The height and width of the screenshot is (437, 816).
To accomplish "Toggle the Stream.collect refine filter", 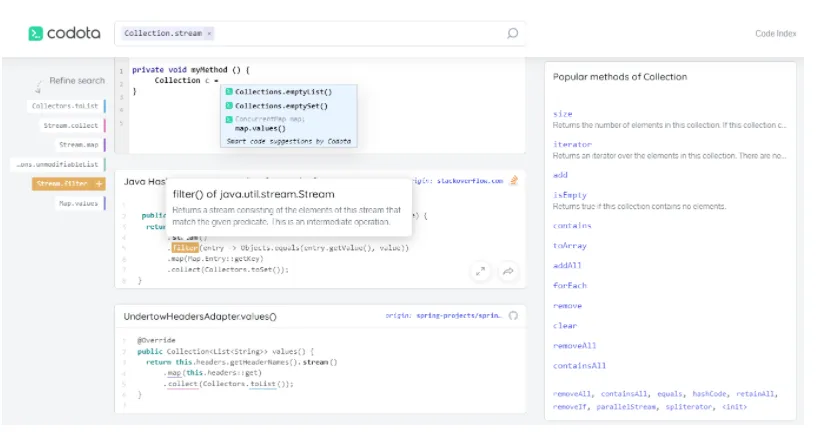I will pos(71,126).
